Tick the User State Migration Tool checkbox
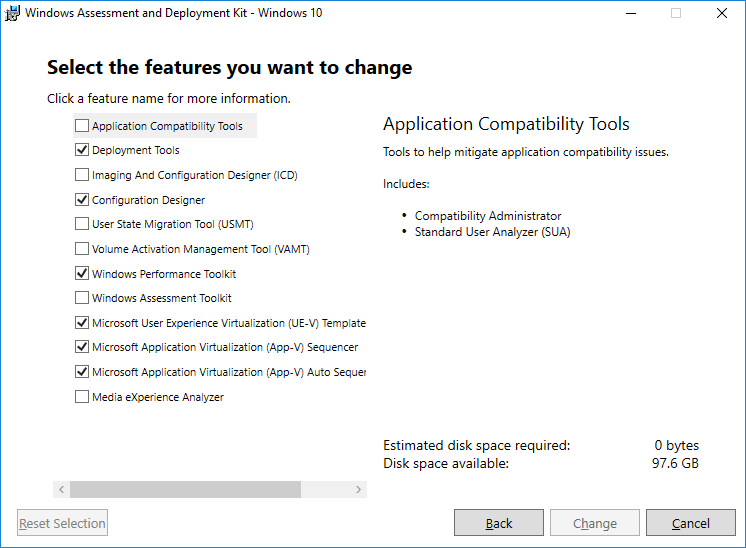This screenshot has width=746, height=548. [x=82, y=224]
